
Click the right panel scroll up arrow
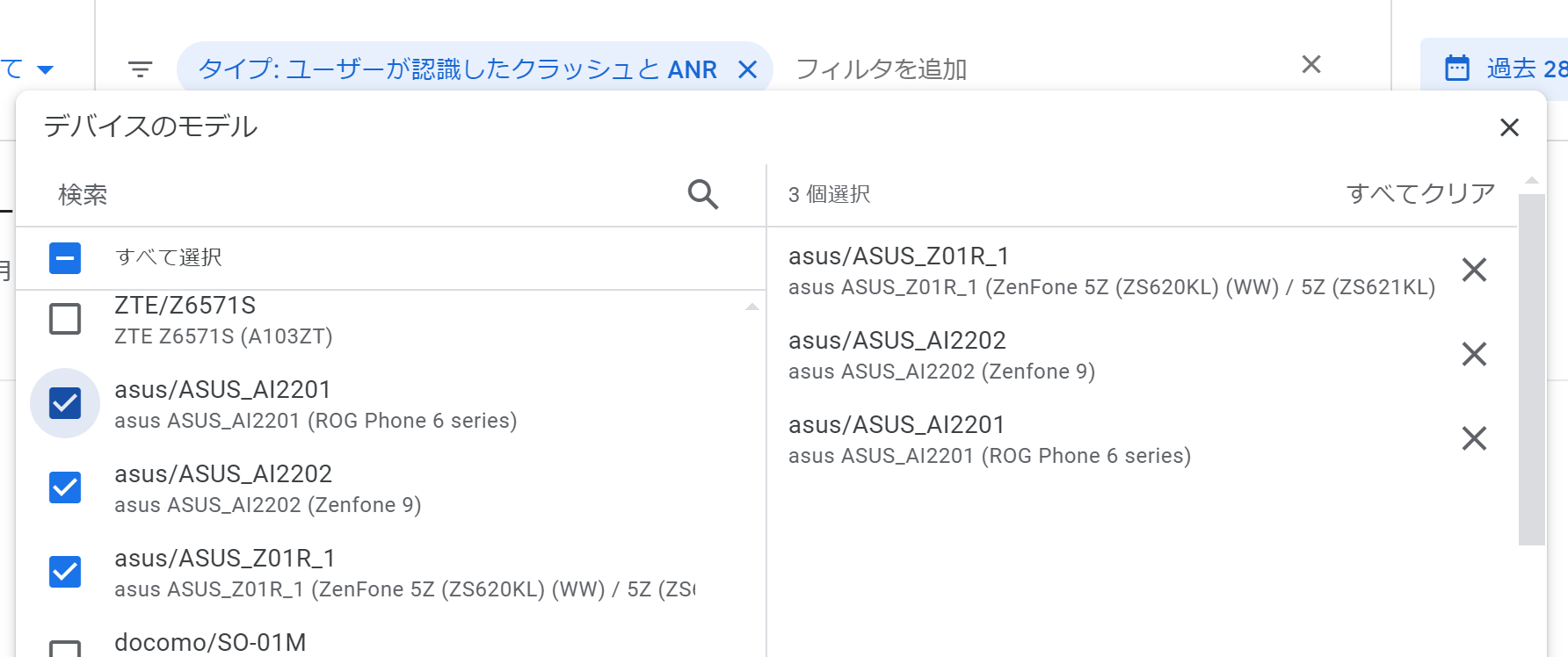point(1532,180)
